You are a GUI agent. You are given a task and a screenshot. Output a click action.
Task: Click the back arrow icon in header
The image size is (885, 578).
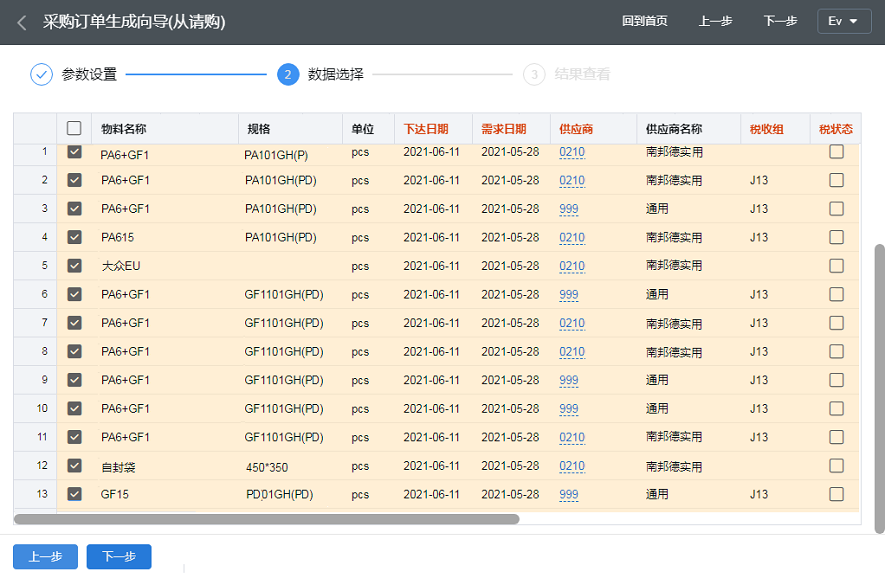point(22,22)
